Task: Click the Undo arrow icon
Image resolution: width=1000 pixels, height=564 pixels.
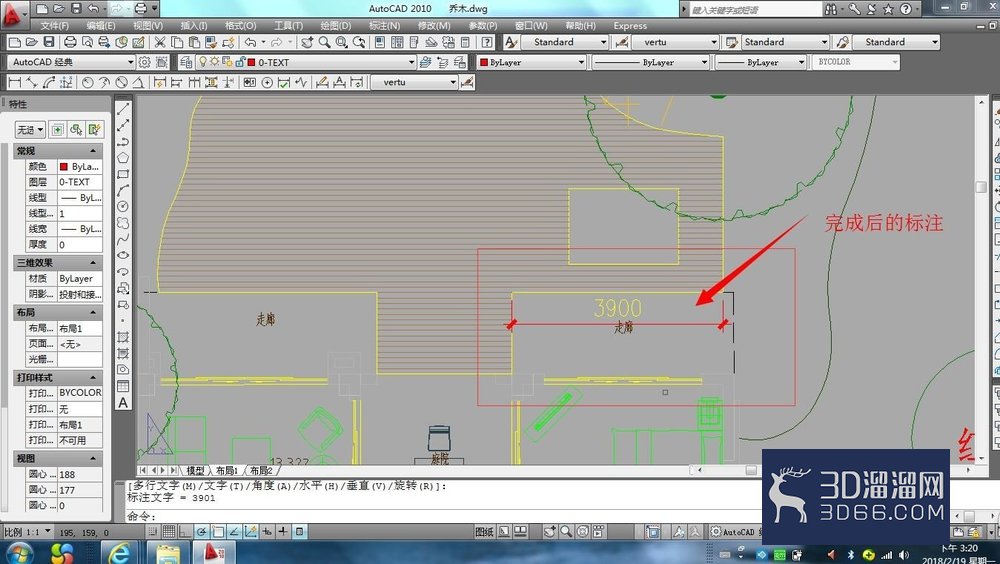Action: coord(250,42)
